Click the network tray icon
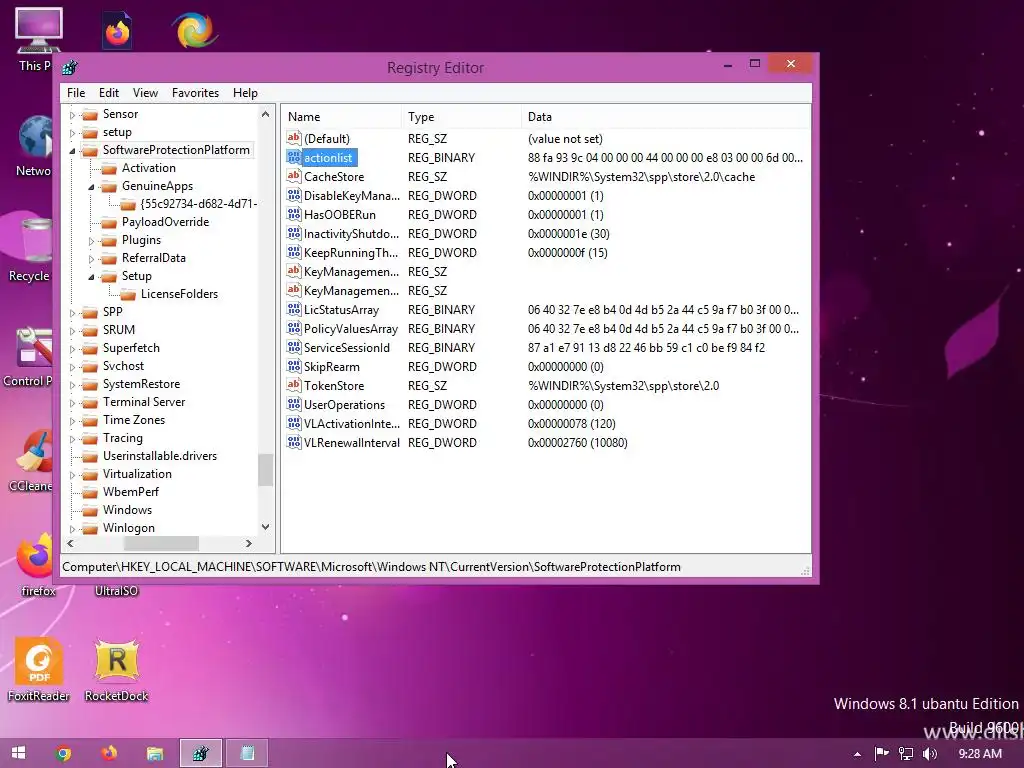 pos(906,754)
